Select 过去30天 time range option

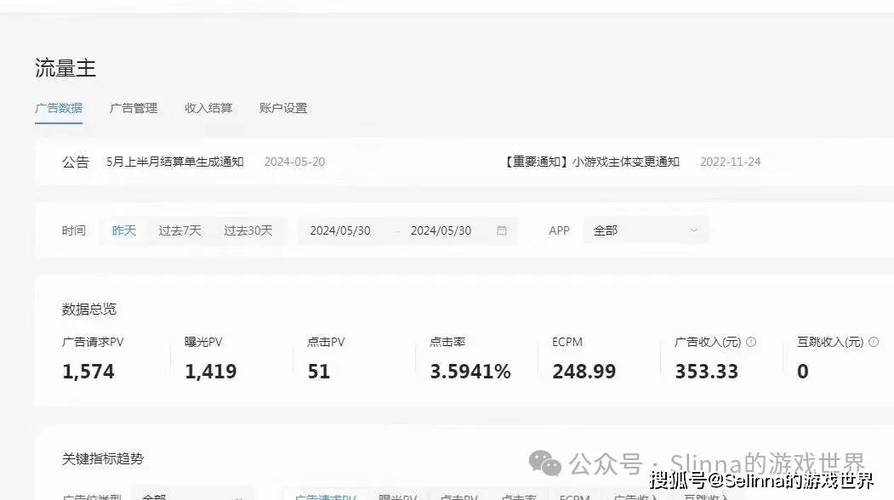248,231
